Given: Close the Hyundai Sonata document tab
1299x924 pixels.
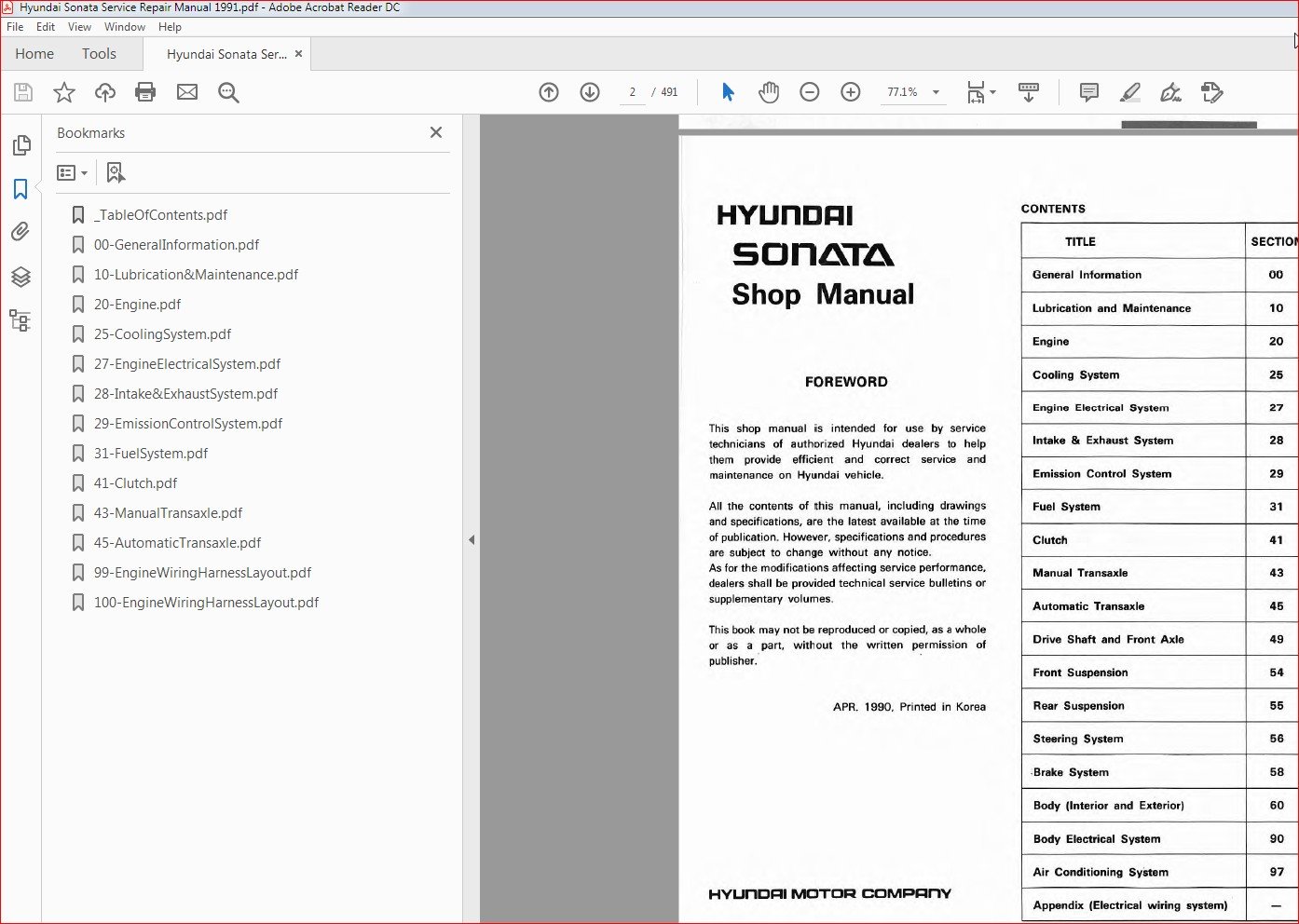Looking at the screenshot, I should 298,54.
